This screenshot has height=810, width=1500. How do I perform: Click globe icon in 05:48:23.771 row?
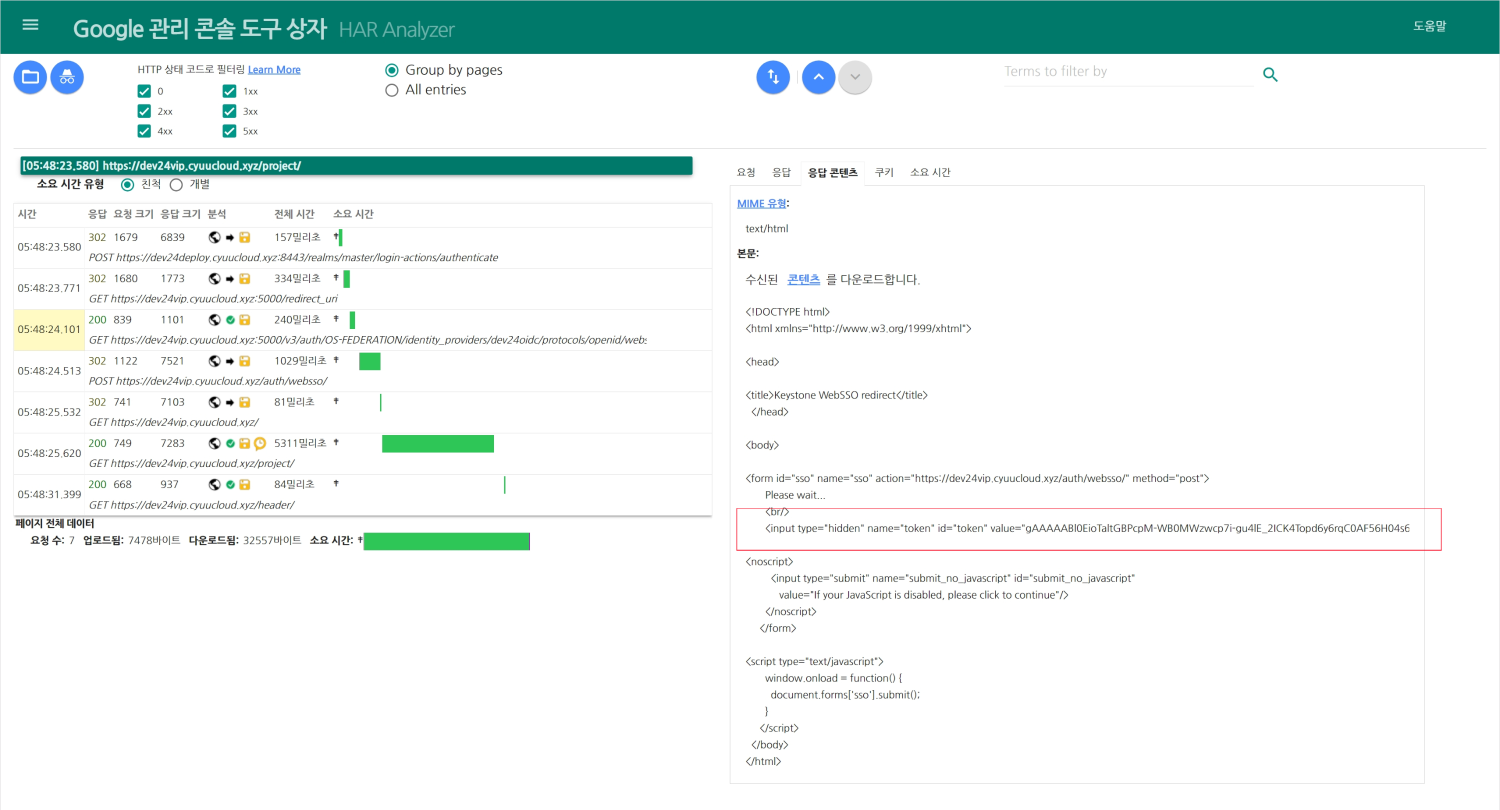[x=214, y=279]
